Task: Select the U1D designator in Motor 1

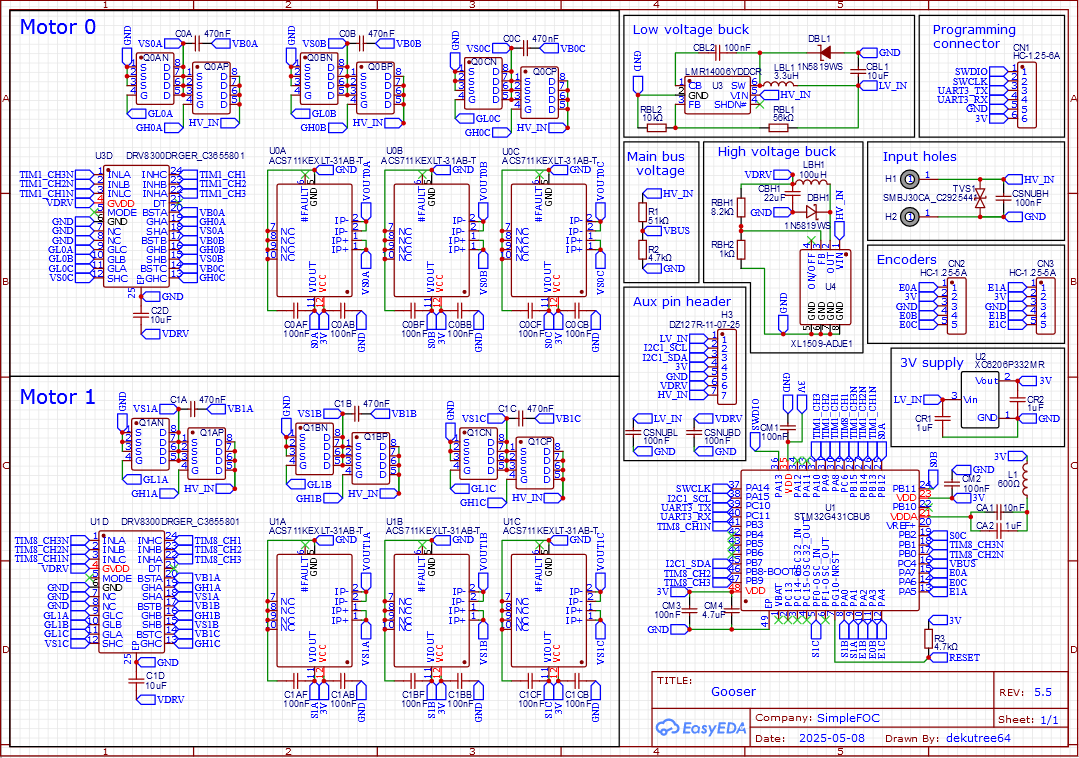Action: [x=99, y=522]
